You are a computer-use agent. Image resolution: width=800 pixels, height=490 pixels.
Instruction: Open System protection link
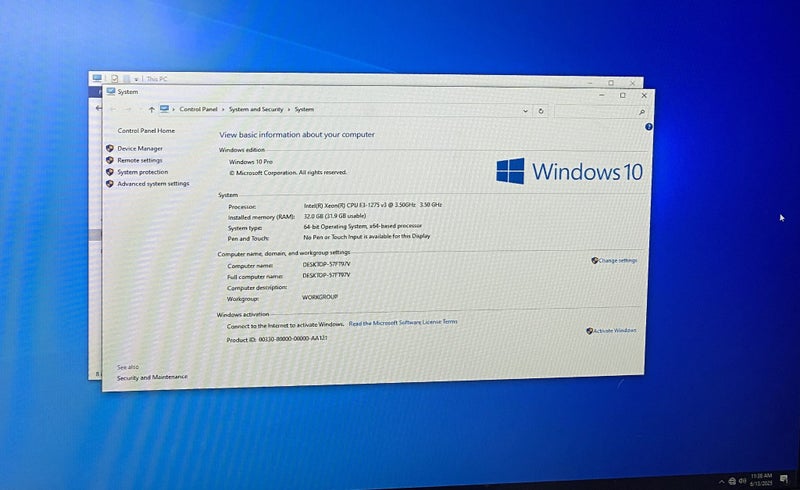(142, 172)
